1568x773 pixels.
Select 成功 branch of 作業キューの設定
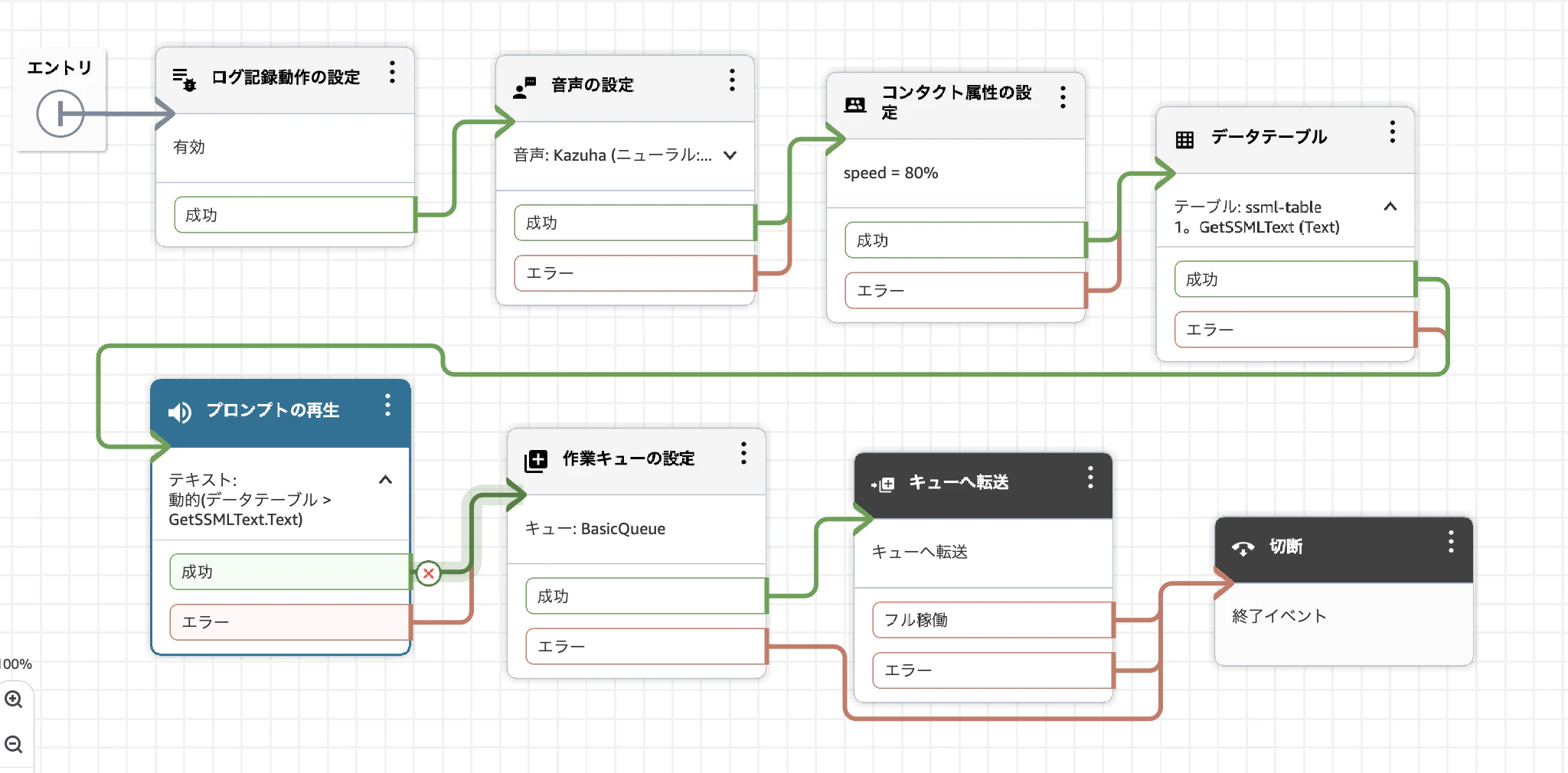tap(646, 596)
